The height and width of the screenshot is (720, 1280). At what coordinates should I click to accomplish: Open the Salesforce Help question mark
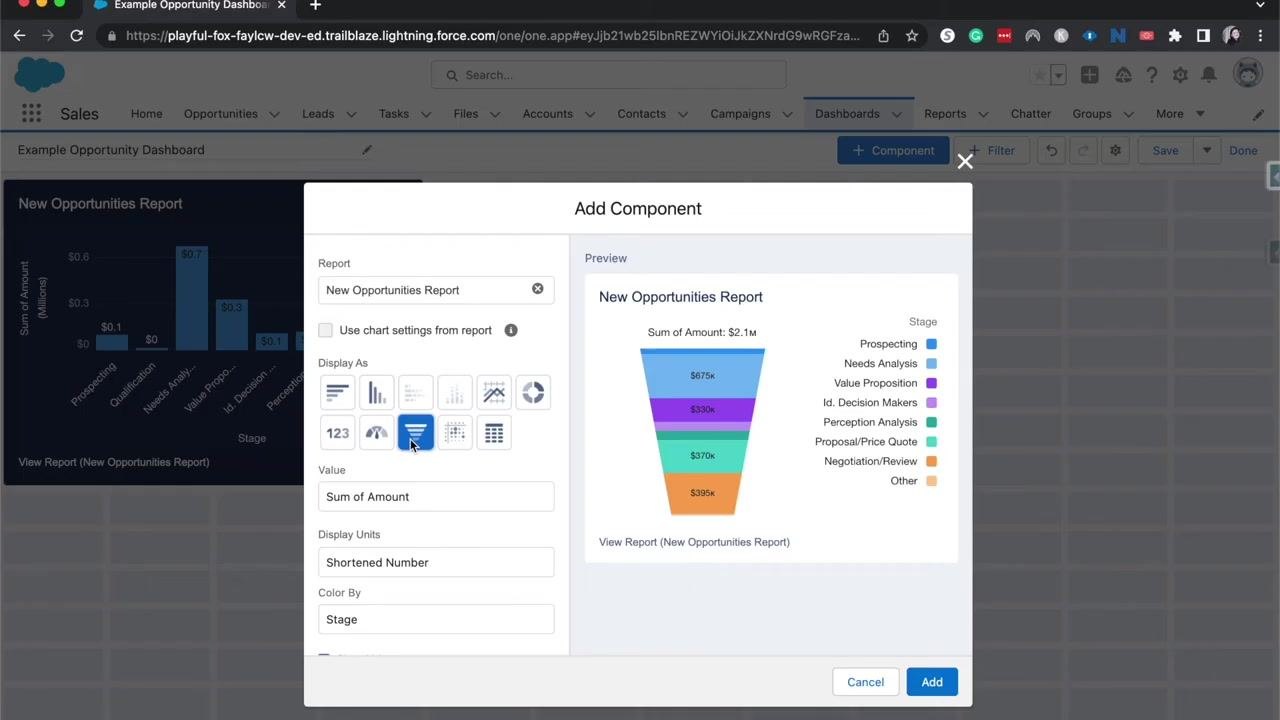(x=1152, y=75)
